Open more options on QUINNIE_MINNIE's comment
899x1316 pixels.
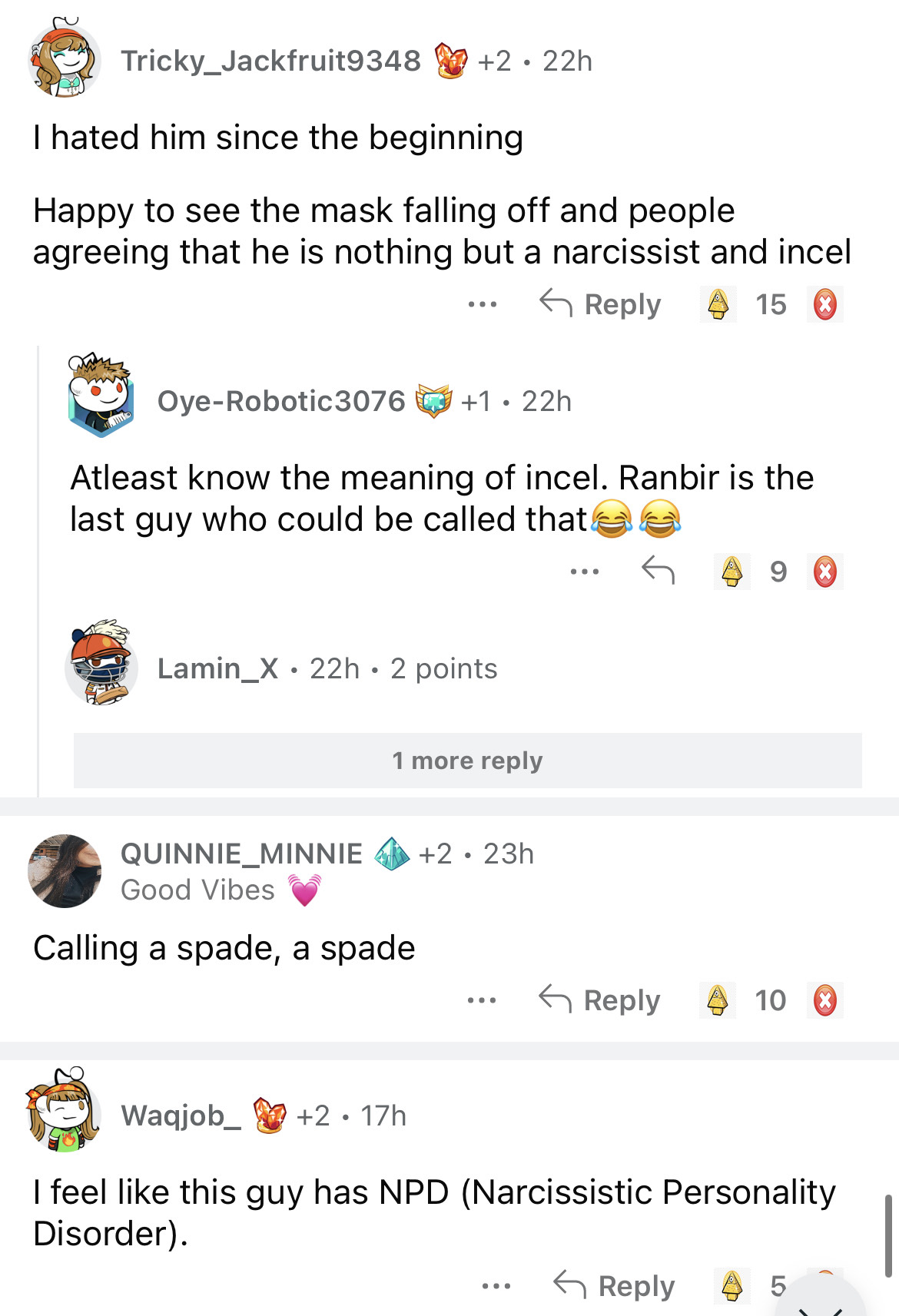coord(481,1001)
